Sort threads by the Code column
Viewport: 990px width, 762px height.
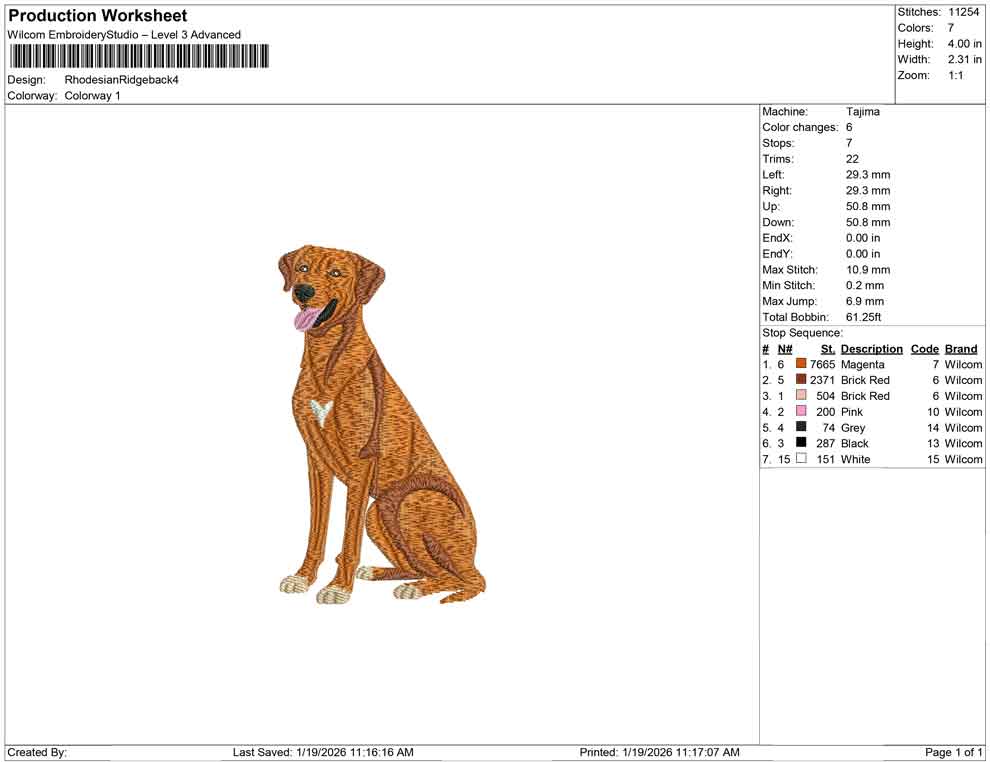(925, 348)
